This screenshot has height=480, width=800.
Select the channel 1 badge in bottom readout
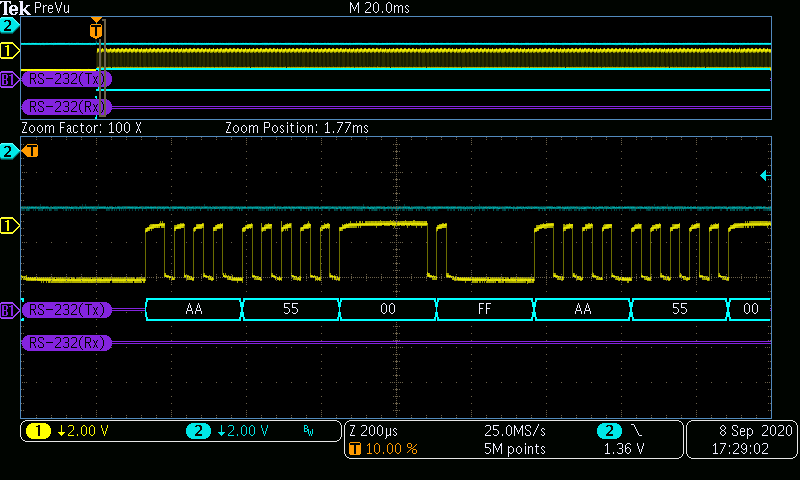(39, 431)
